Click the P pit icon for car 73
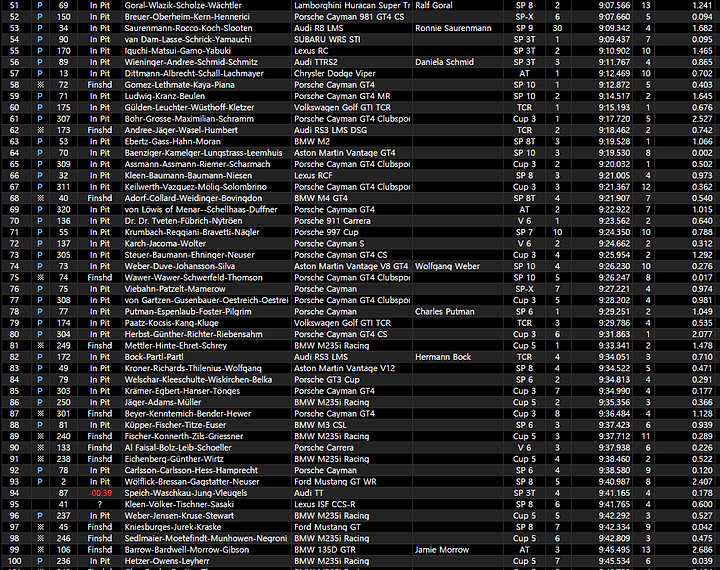Screen dimensions: 720x570 pos(40,266)
